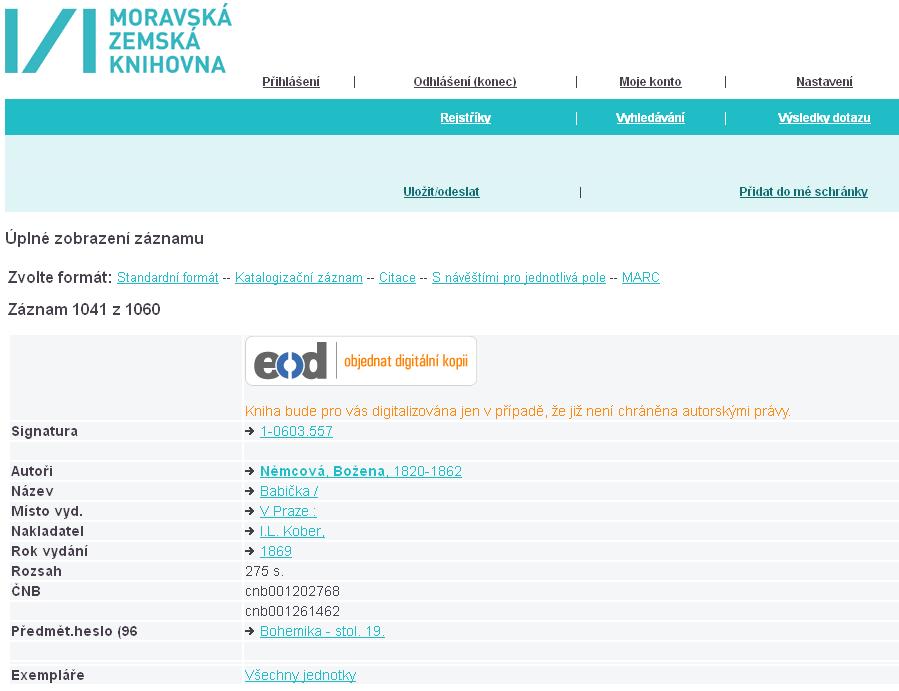
Task: Click the arrow icon beside Autoři
Action: click(x=249, y=471)
